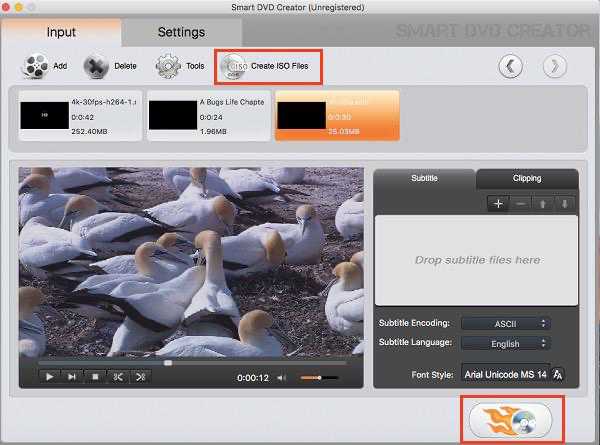Select the highlighted orange video clip
Image resolution: width=600 pixels, height=445 pixels.
tap(338, 116)
